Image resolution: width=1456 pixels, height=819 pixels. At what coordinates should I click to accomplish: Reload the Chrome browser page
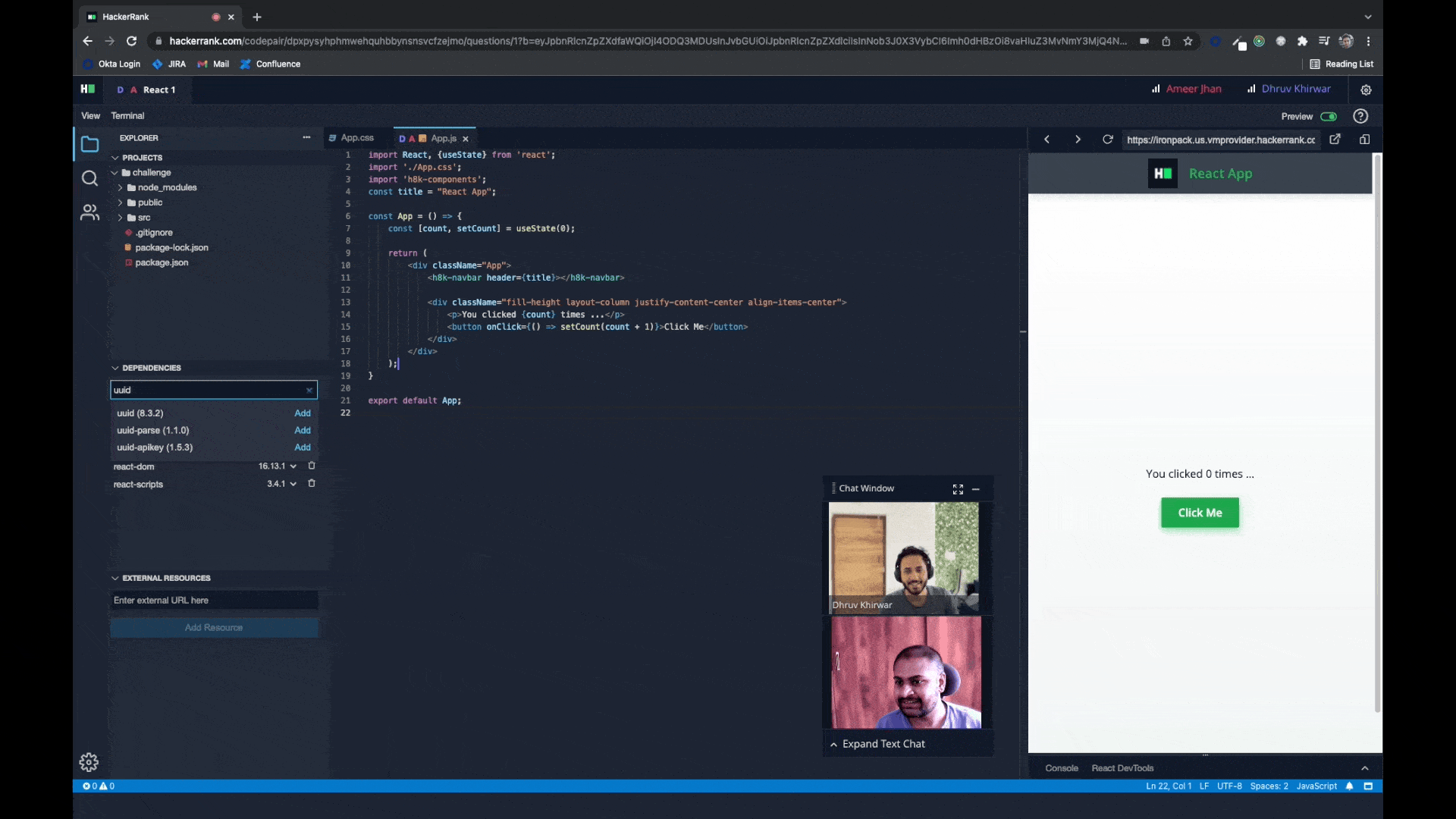click(131, 41)
